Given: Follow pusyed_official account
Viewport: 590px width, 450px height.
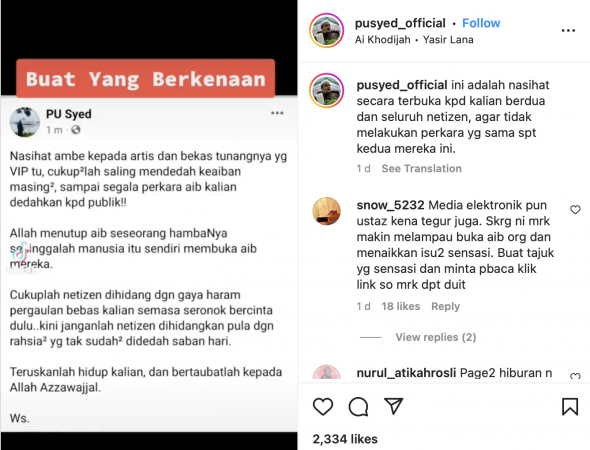Looking at the screenshot, I should coord(481,23).
